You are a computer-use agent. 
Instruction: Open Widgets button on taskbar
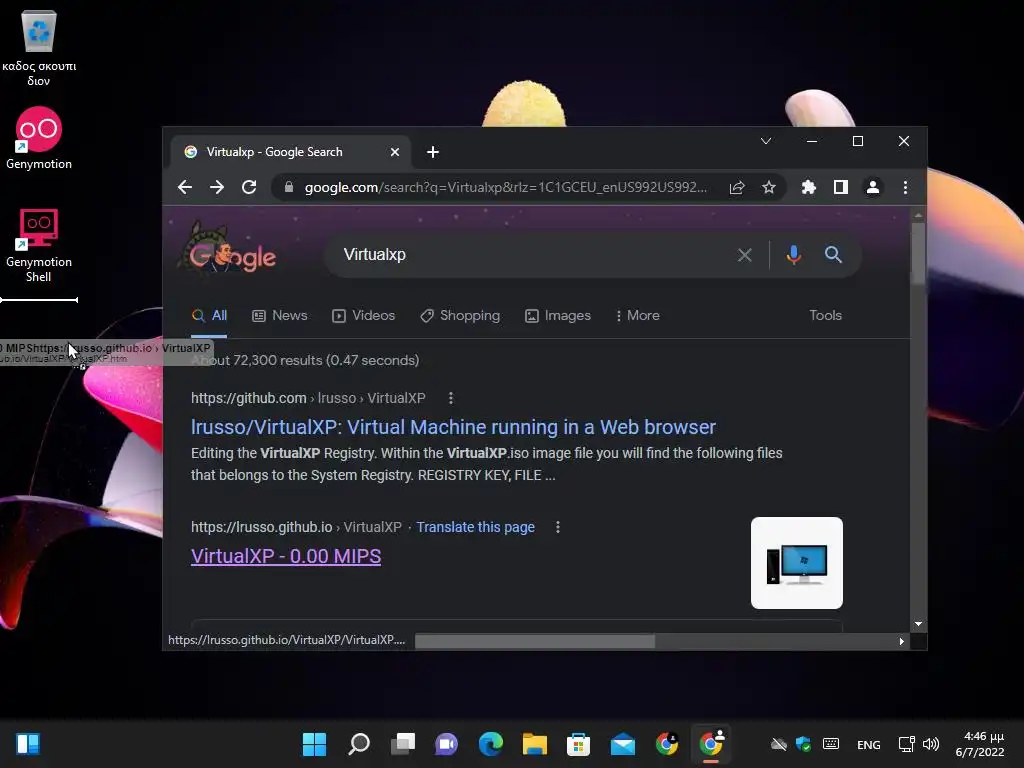tap(28, 744)
